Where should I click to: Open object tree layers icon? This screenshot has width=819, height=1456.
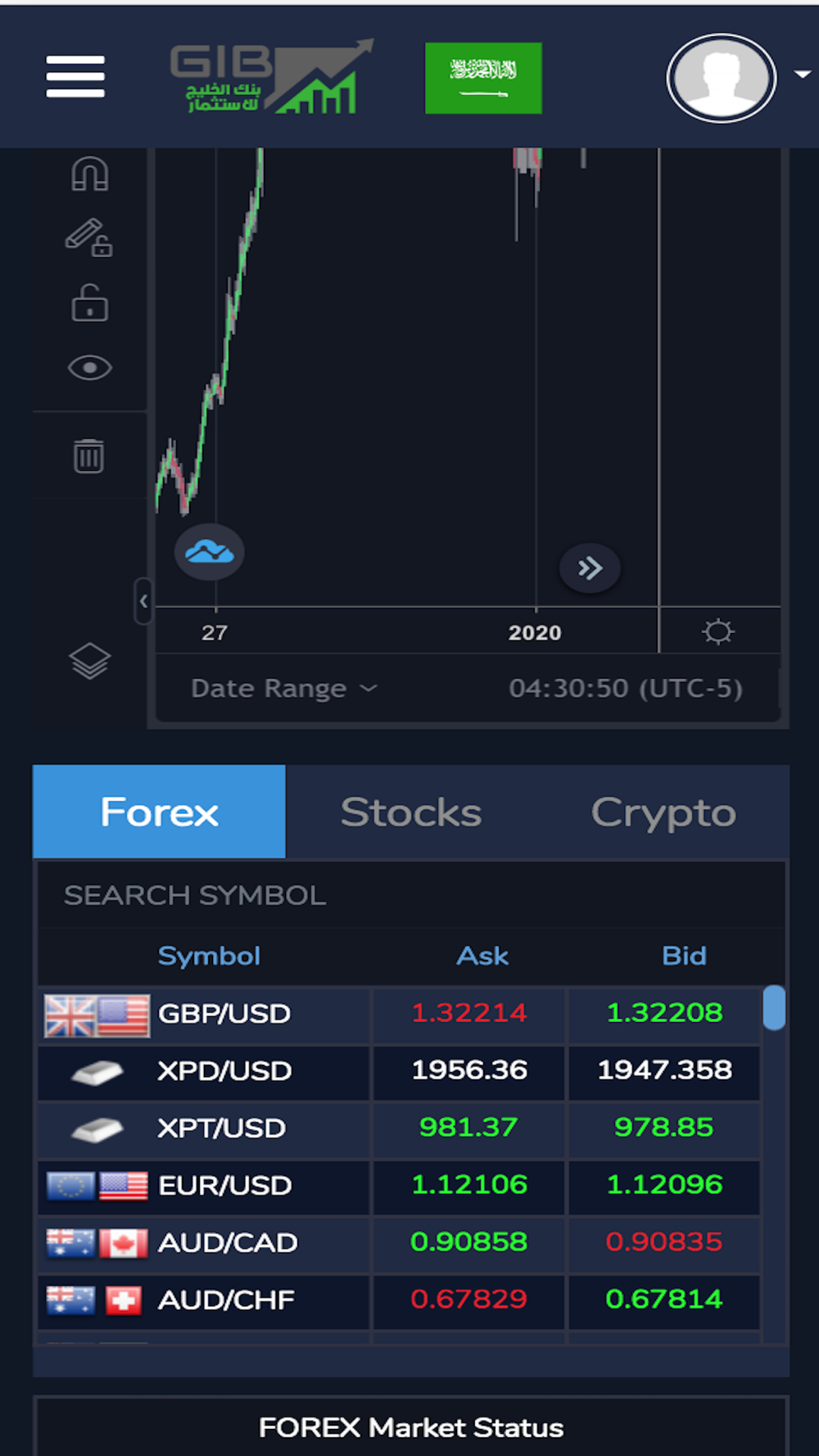tap(89, 661)
